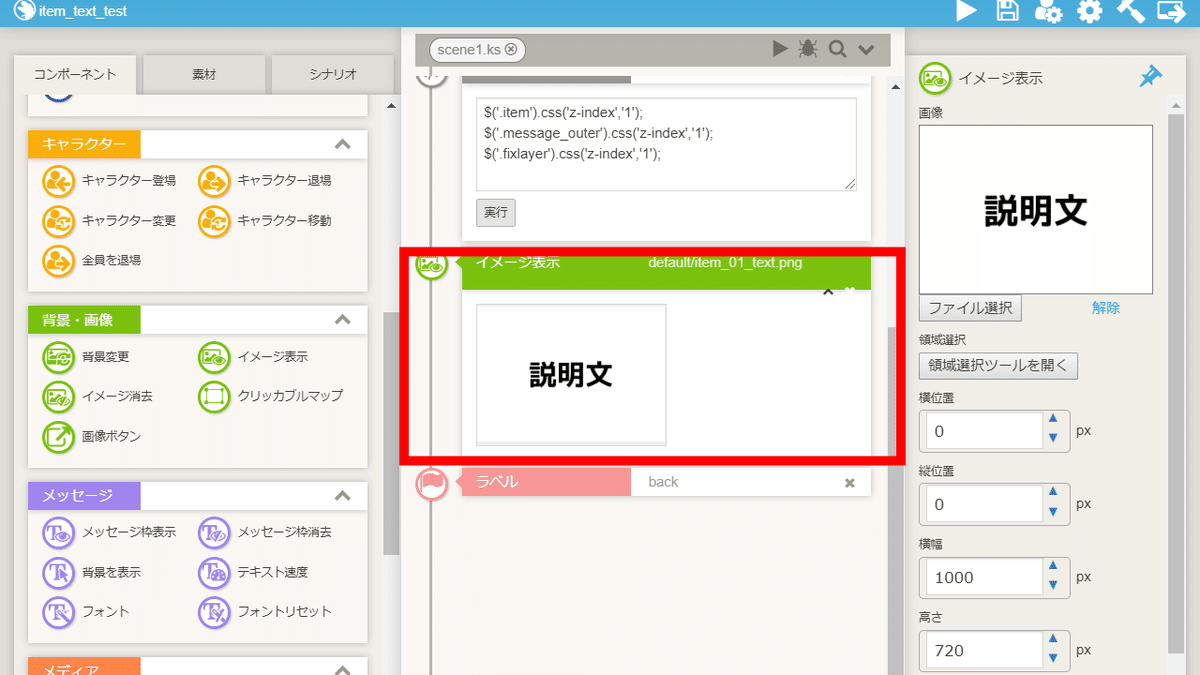
Task: Decrease 横位置 with down arrow
Action: [1052, 439]
